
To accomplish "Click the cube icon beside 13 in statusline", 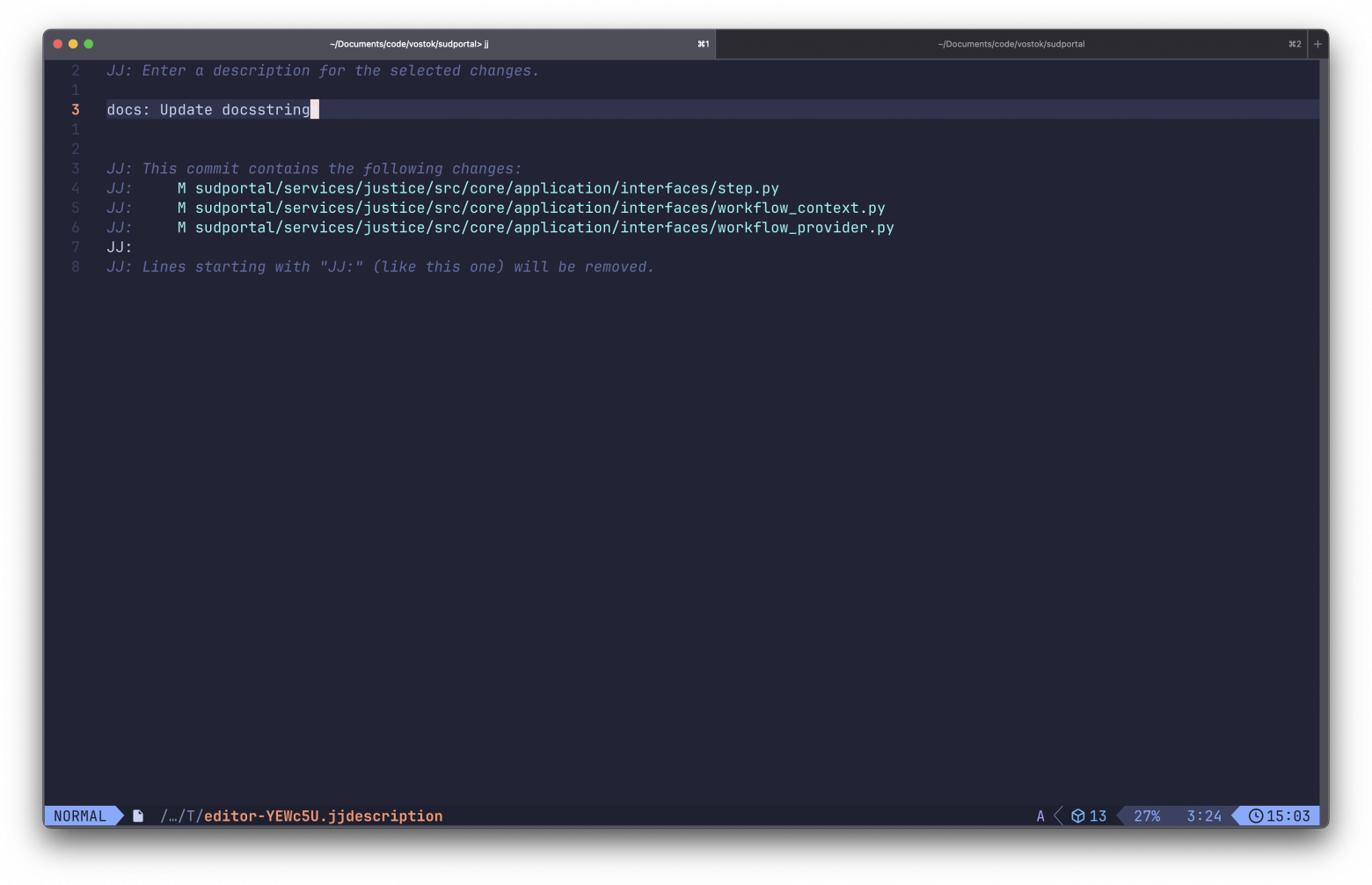I will coord(1077,816).
